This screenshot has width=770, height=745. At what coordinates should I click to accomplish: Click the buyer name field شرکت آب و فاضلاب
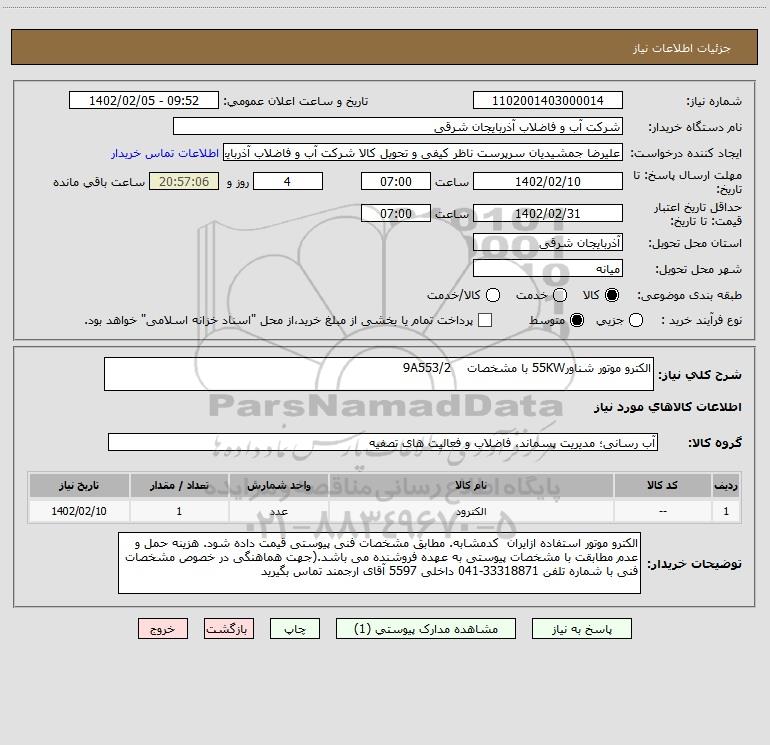click(x=398, y=126)
